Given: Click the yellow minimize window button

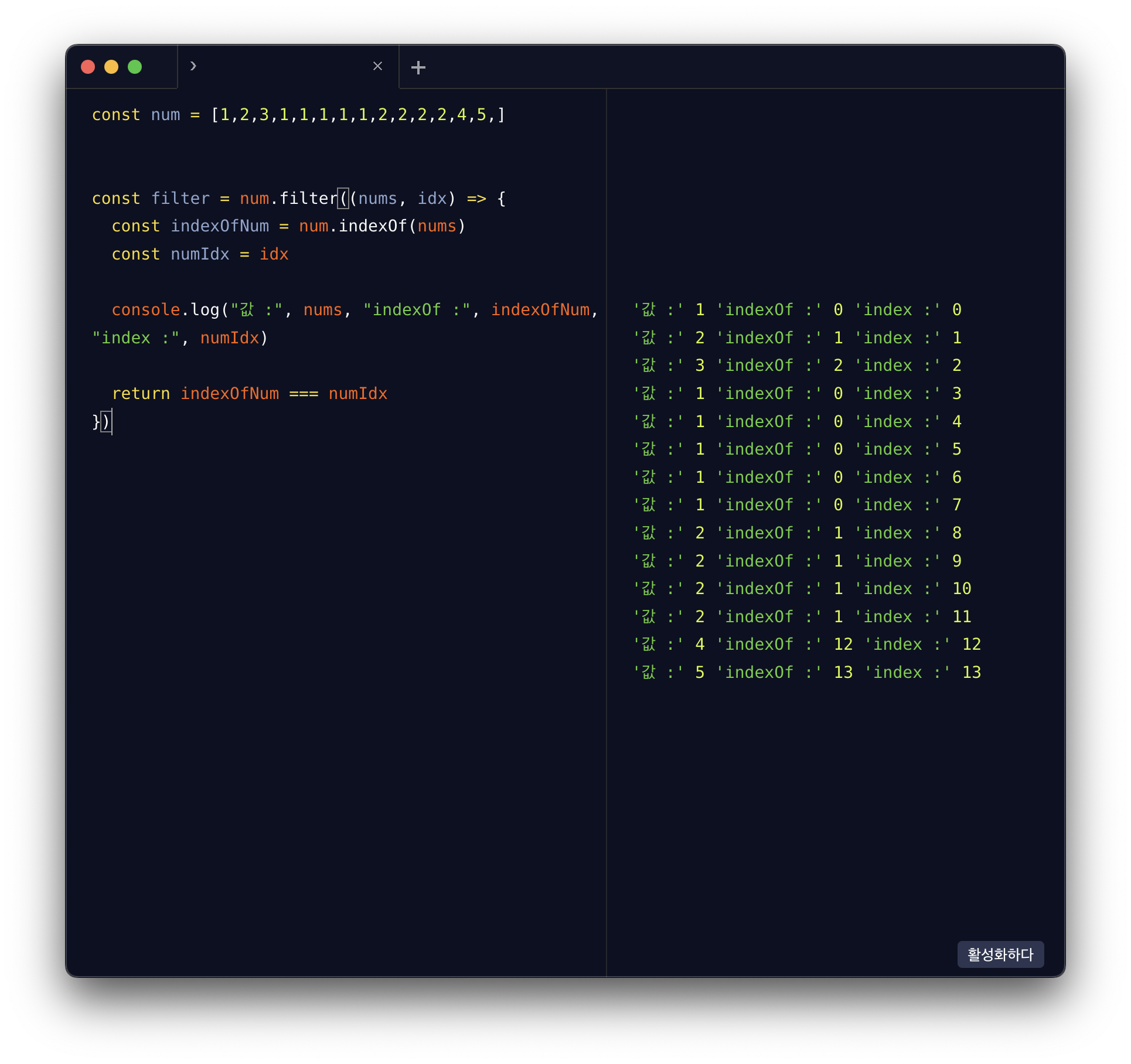Looking at the screenshot, I should (x=111, y=67).
